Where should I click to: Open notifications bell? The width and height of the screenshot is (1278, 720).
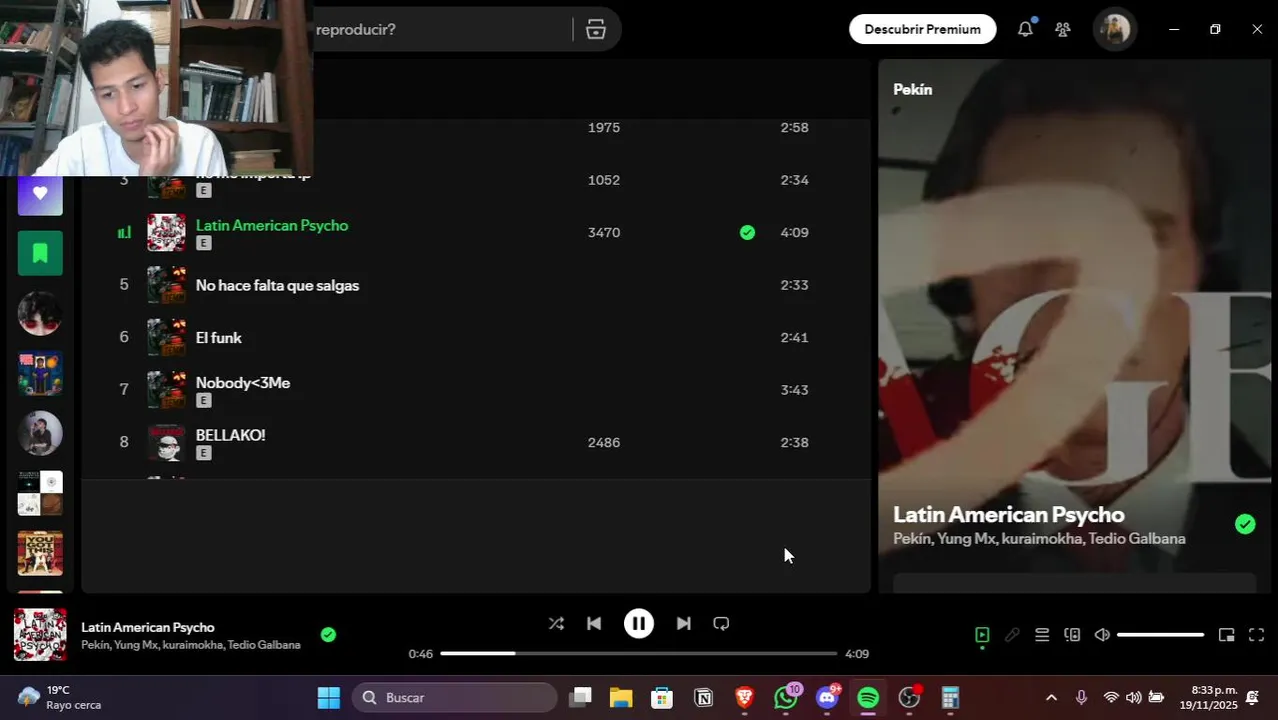[1025, 29]
